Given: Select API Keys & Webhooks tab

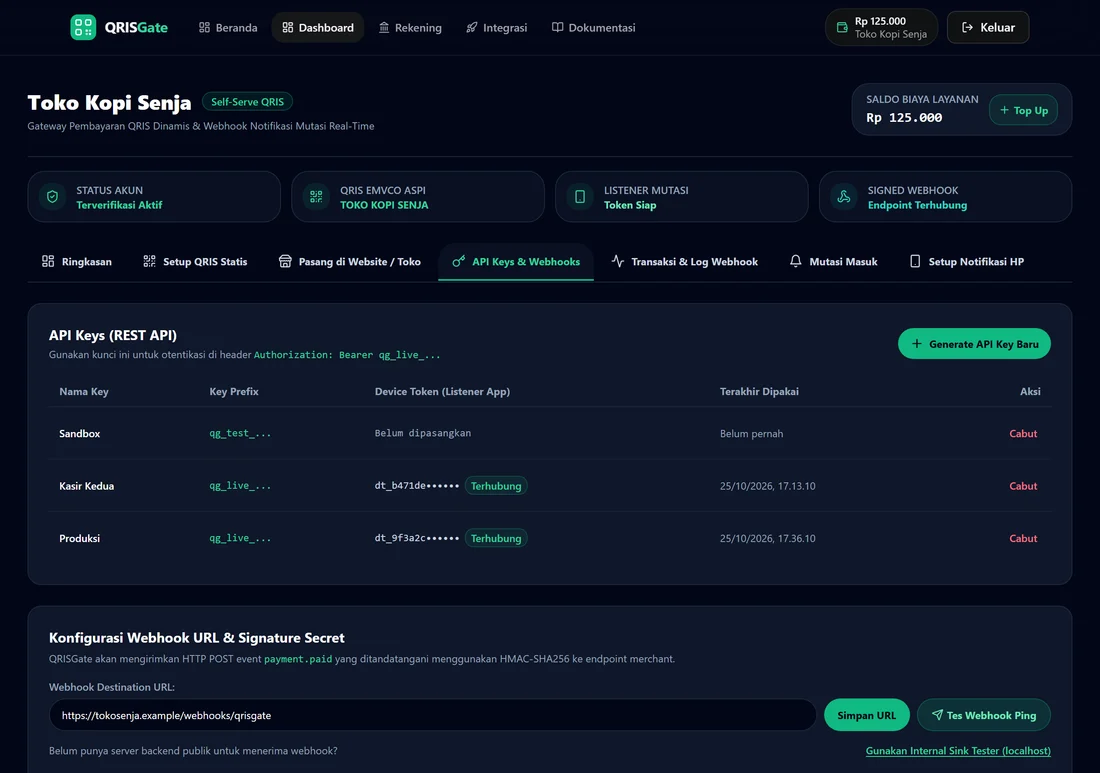Looking at the screenshot, I should tap(516, 262).
